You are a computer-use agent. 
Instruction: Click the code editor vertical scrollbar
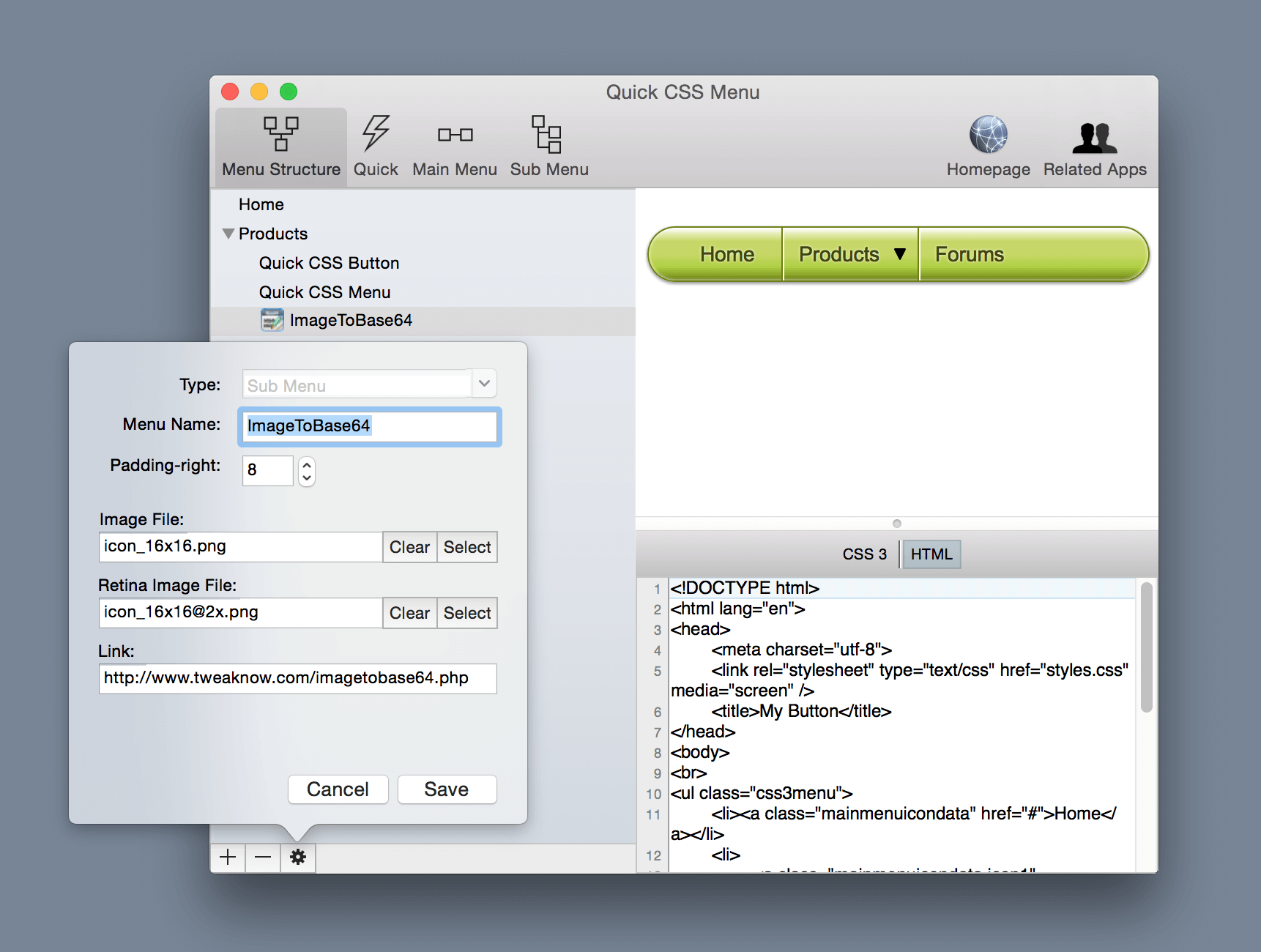coord(1147,647)
